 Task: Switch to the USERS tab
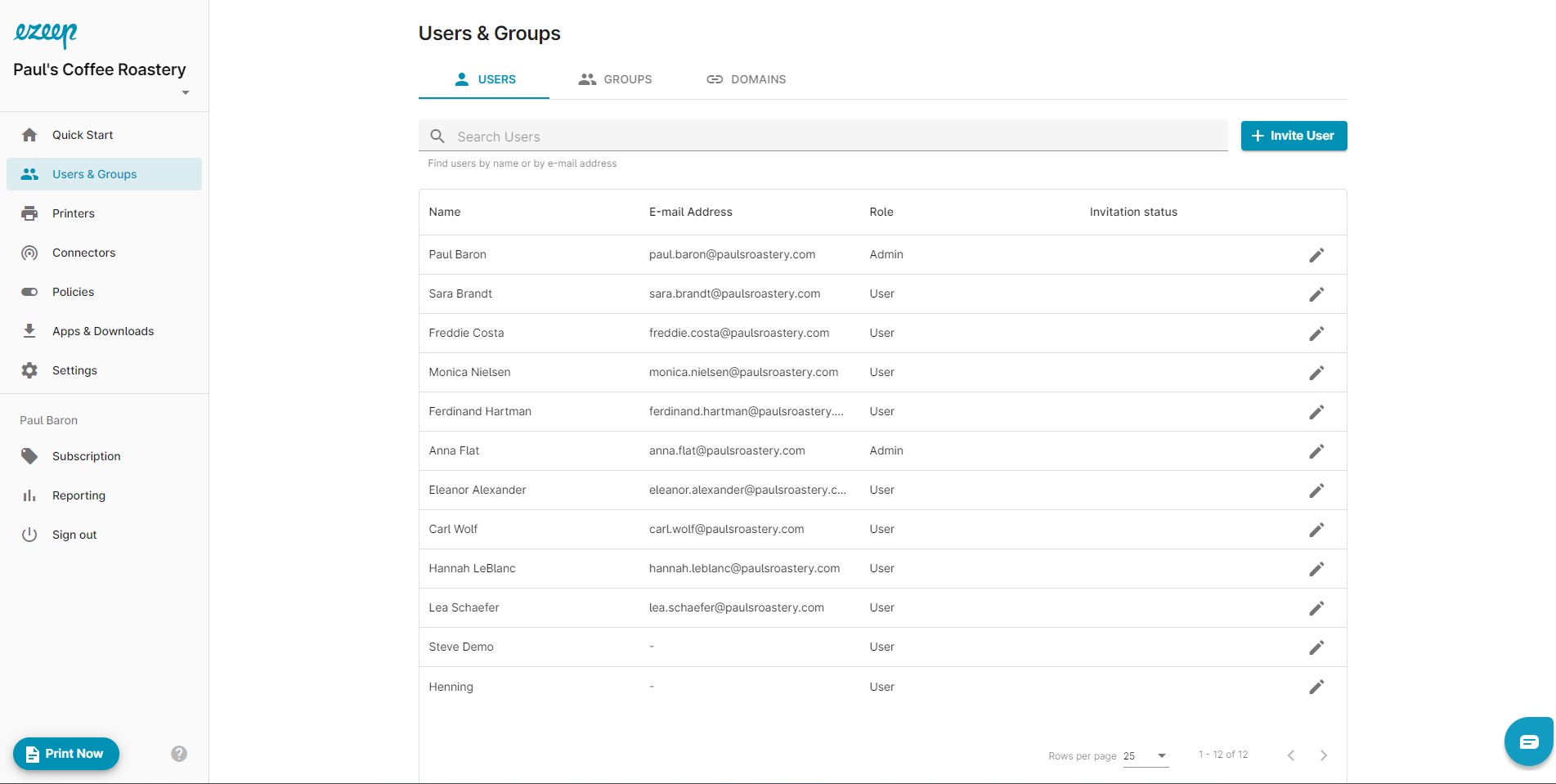(x=484, y=79)
